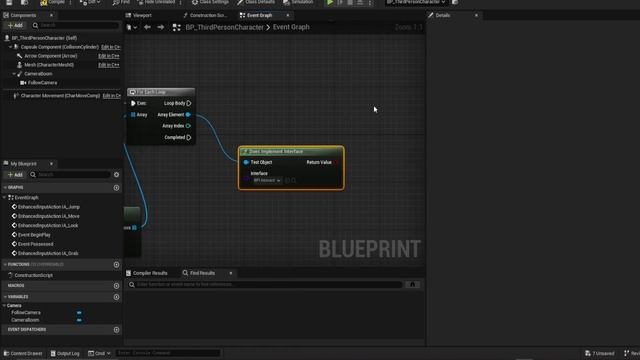Click Add button in Components panel
Image resolution: width=640 pixels, height=360 pixels.
(x=16, y=25)
